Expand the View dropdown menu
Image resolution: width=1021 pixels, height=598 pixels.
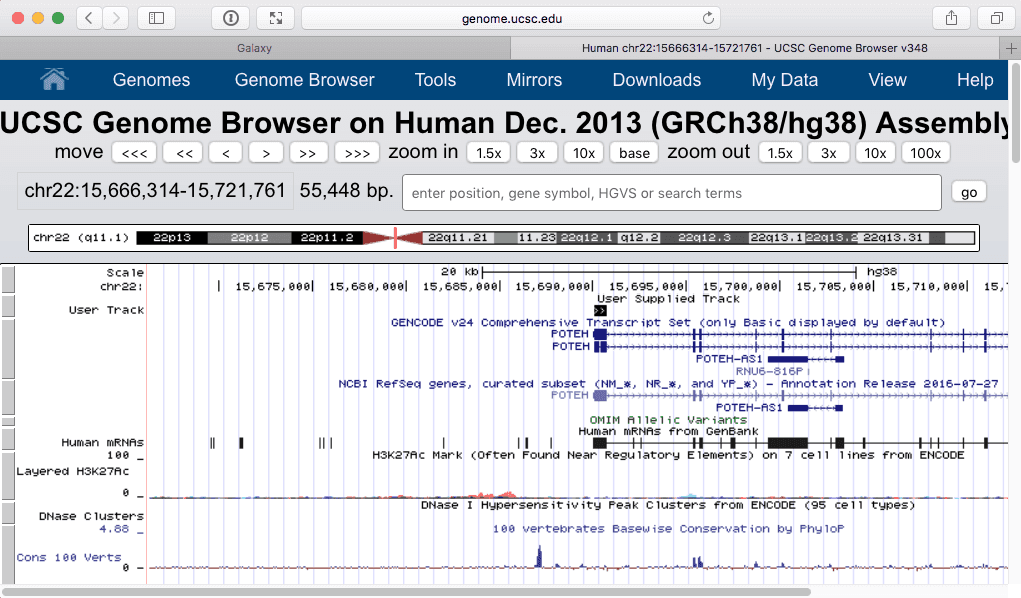coord(887,80)
